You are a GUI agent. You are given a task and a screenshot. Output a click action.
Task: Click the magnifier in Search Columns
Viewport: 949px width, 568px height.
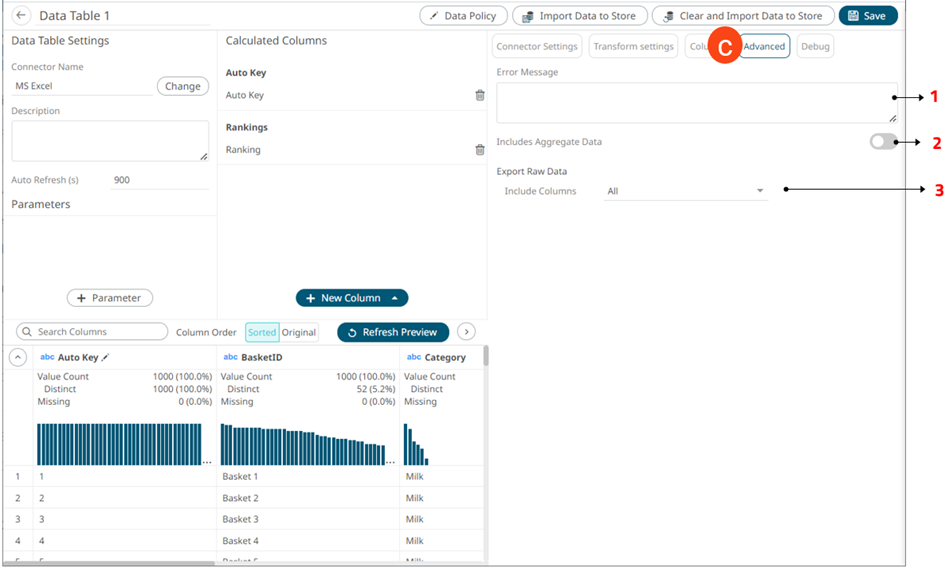(27, 332)
